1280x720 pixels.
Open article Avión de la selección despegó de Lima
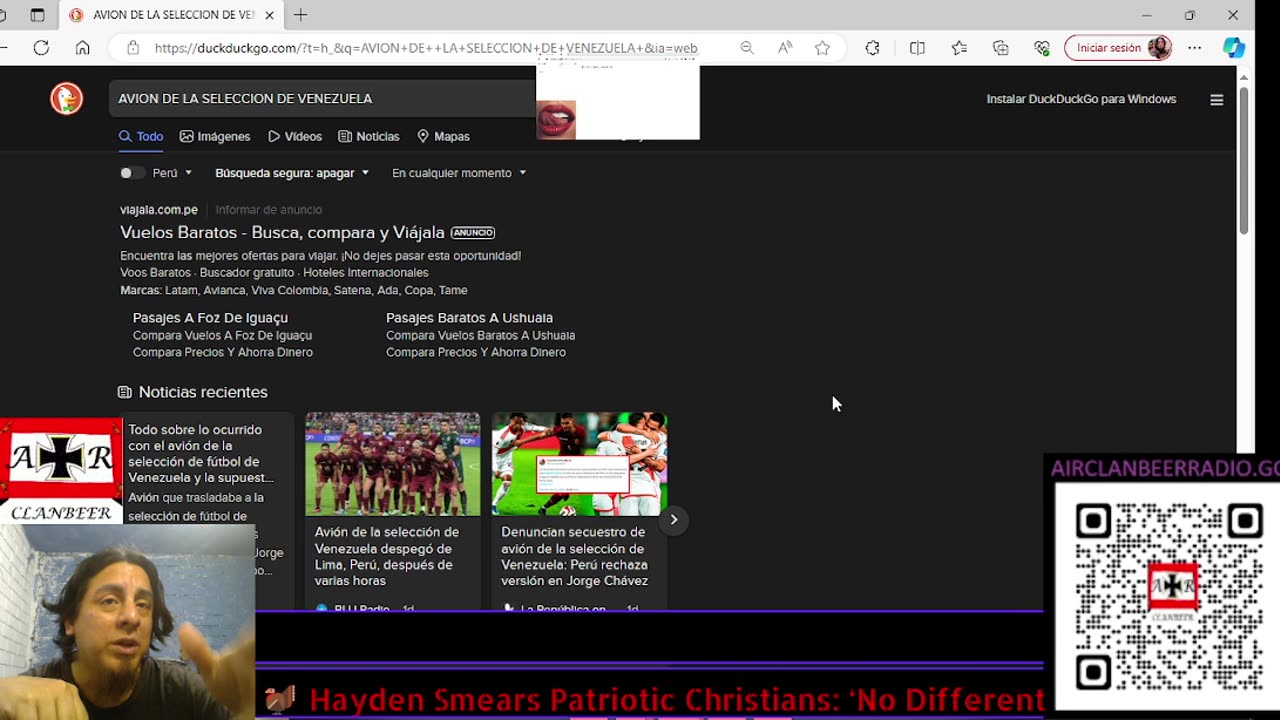[387, 556]
